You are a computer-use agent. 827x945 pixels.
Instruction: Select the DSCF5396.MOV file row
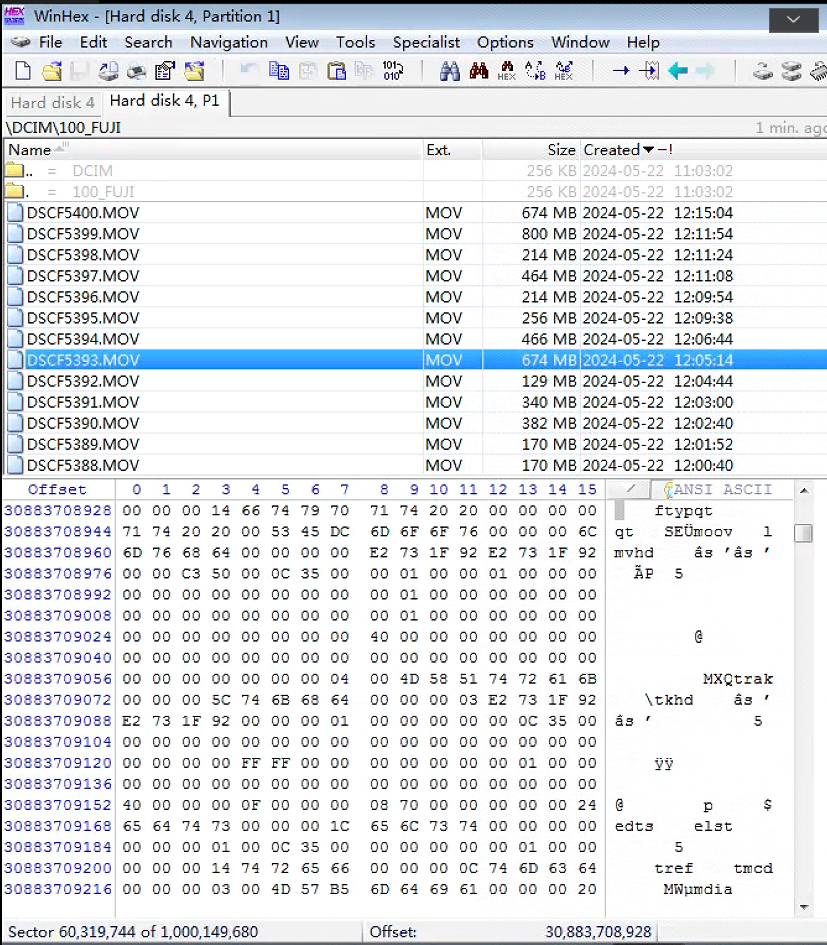(415, 297)
